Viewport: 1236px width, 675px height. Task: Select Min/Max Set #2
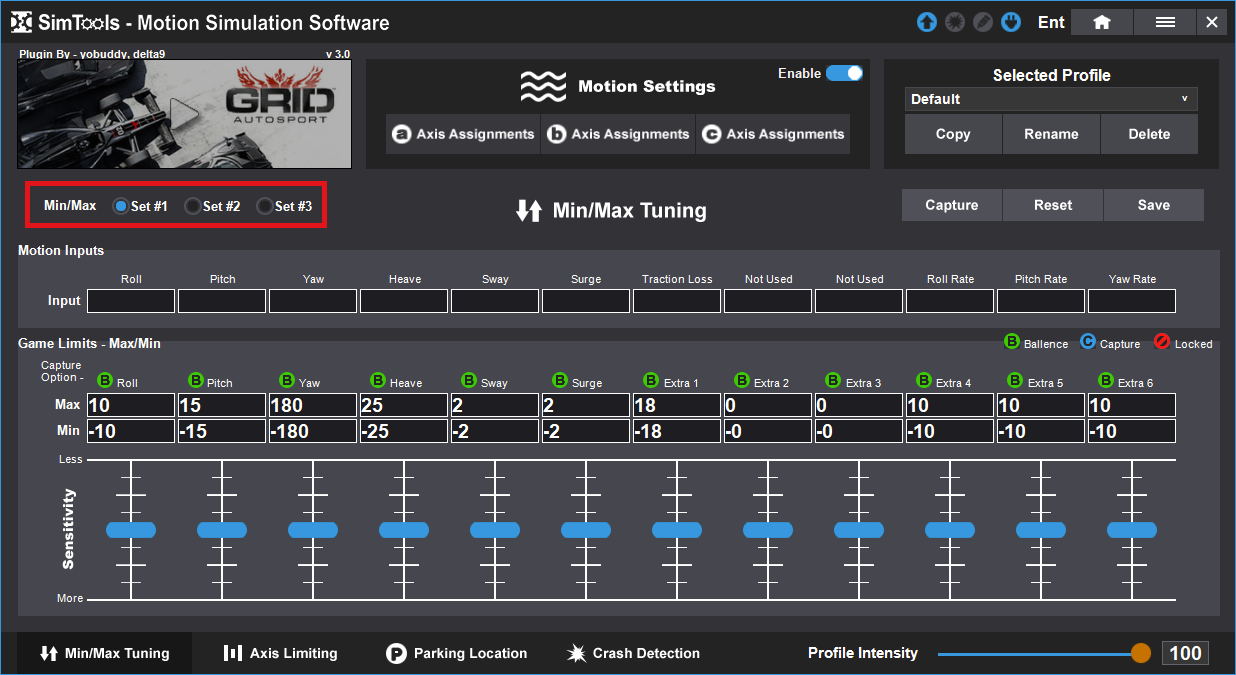point(193,206)
